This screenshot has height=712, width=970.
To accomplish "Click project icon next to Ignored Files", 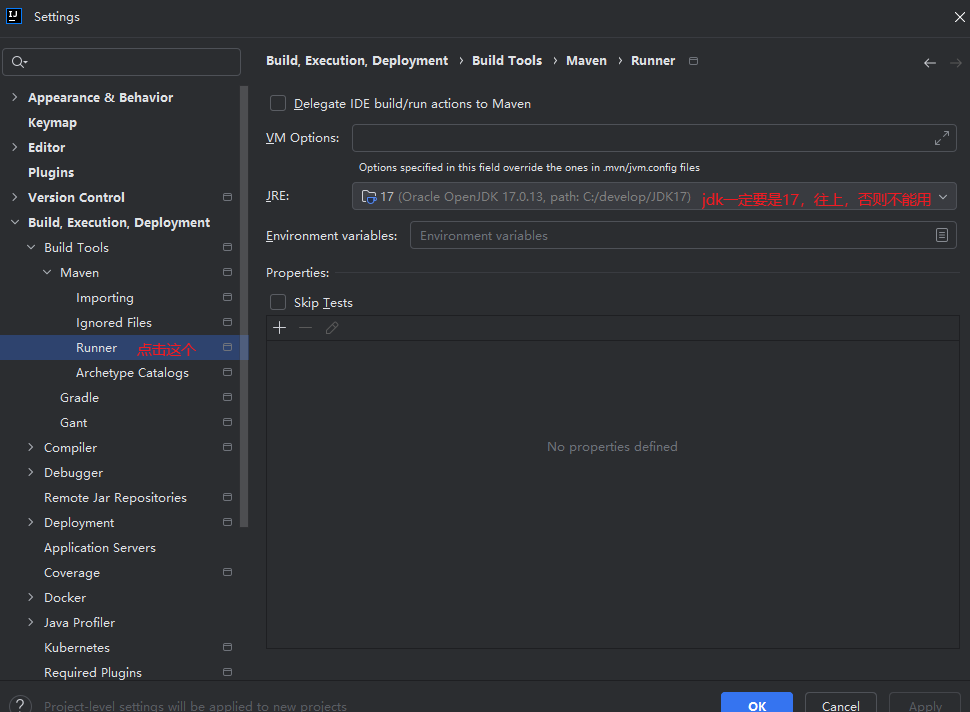I will click(227, 322).
